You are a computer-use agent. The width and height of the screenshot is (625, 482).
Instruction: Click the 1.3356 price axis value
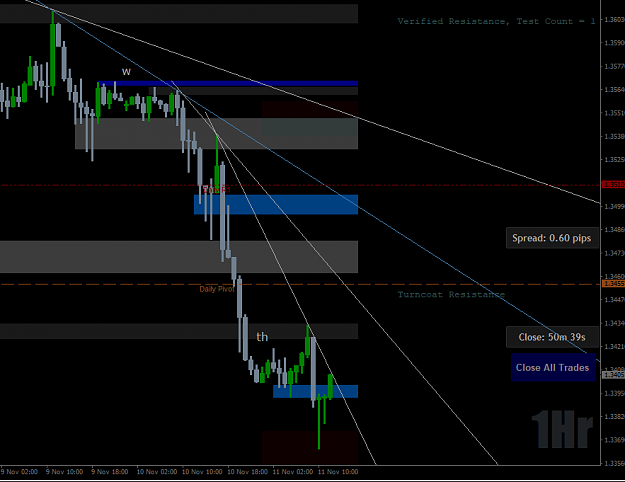click(614, 463)
